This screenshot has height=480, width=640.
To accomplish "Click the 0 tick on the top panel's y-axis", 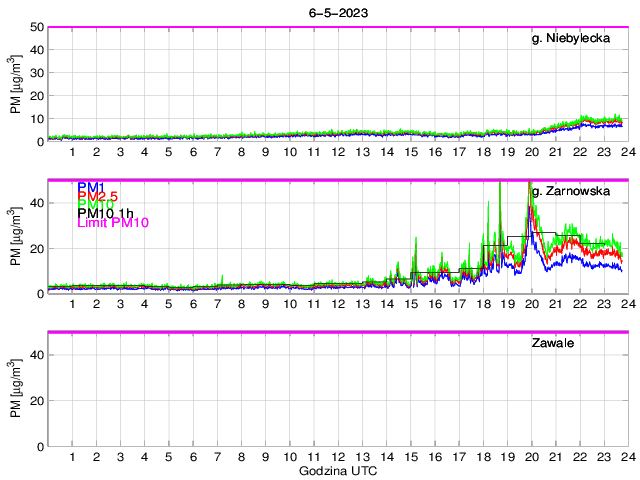I will [40, 142].
